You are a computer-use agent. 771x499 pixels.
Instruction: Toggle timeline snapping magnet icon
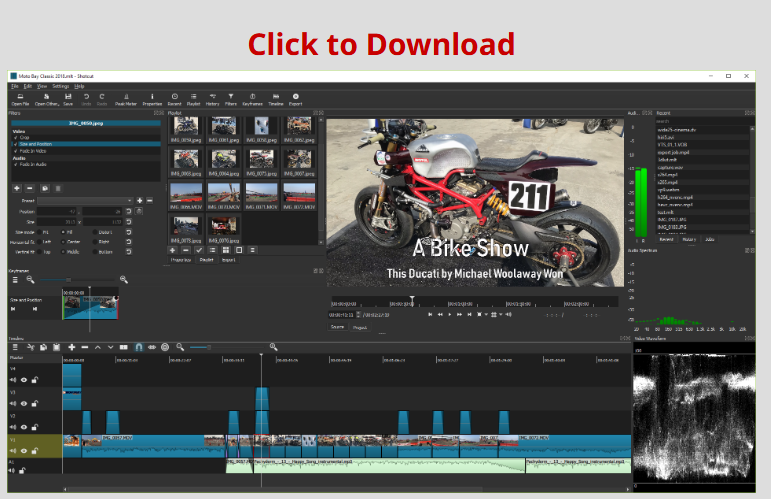(139, 347)
